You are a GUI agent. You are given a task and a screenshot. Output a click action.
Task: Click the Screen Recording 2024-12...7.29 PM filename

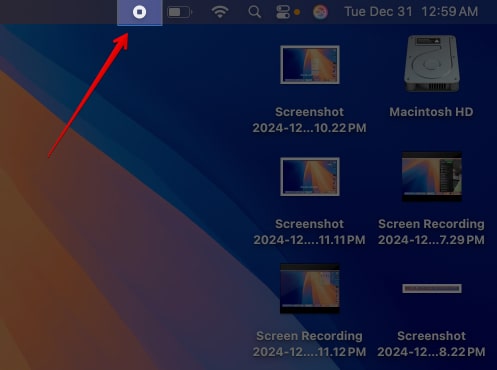click(431, 232)
